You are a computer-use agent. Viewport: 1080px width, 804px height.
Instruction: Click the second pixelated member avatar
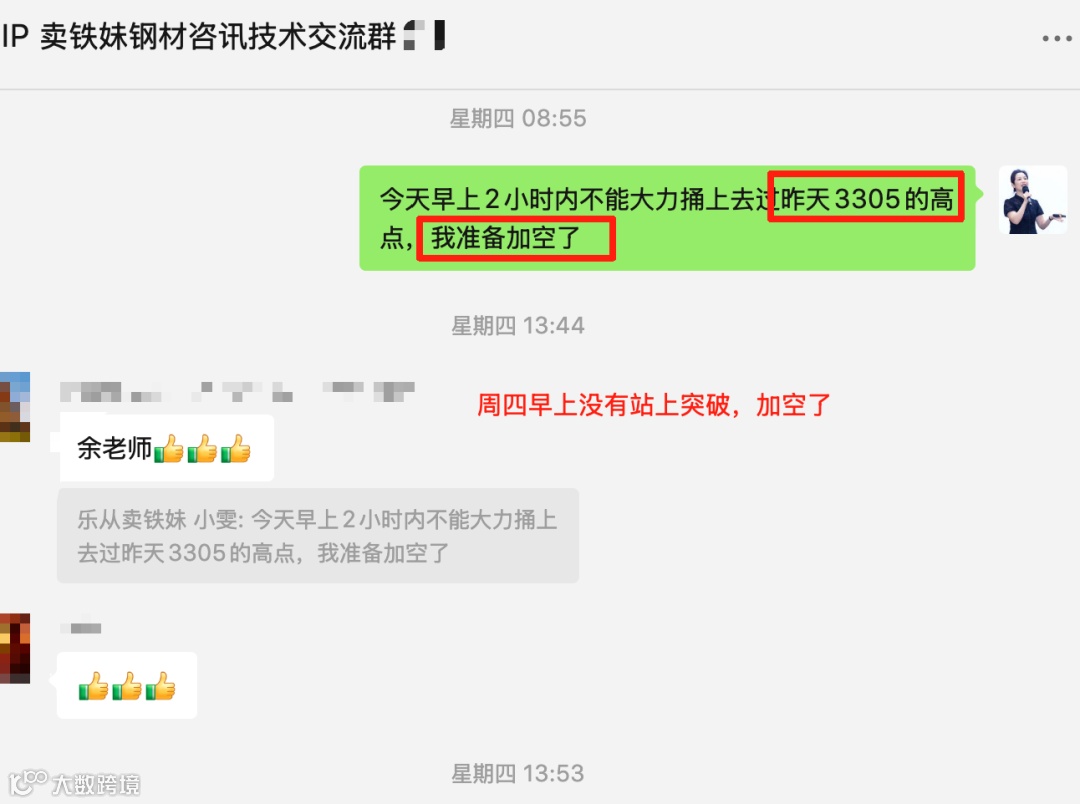coord(14,648)
